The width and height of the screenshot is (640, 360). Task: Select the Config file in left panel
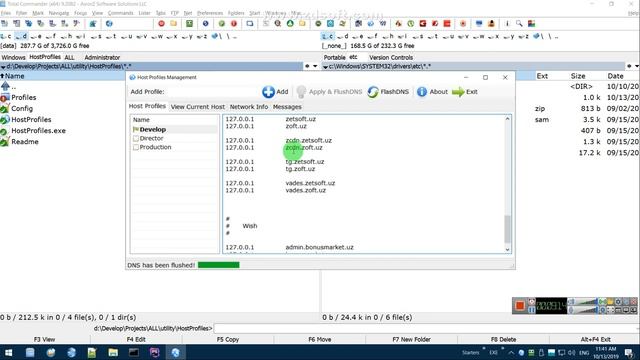pos(22,109)
